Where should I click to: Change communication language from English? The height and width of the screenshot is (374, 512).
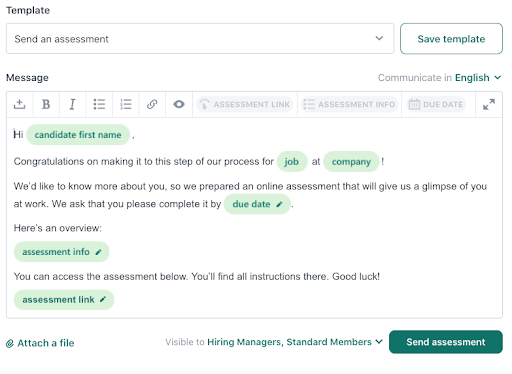pyautogui.click(x=478, y=78)
